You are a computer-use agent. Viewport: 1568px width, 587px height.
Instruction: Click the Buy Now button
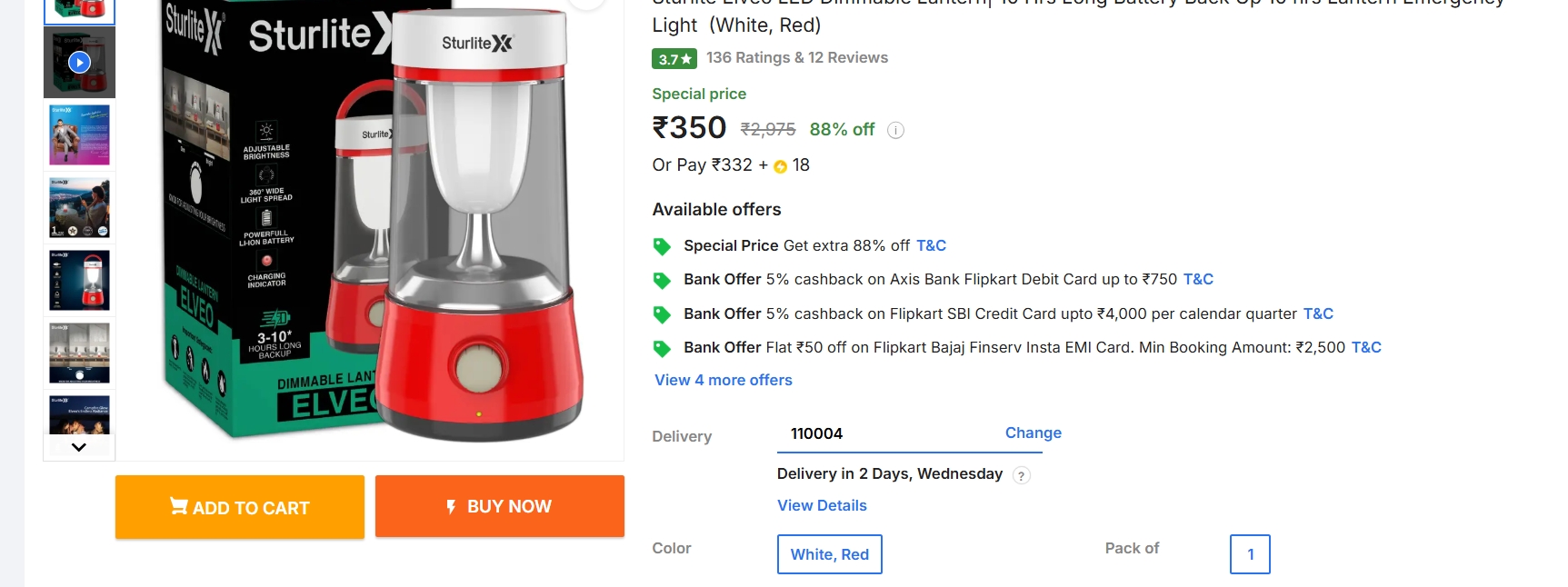[x=499, y=506]
